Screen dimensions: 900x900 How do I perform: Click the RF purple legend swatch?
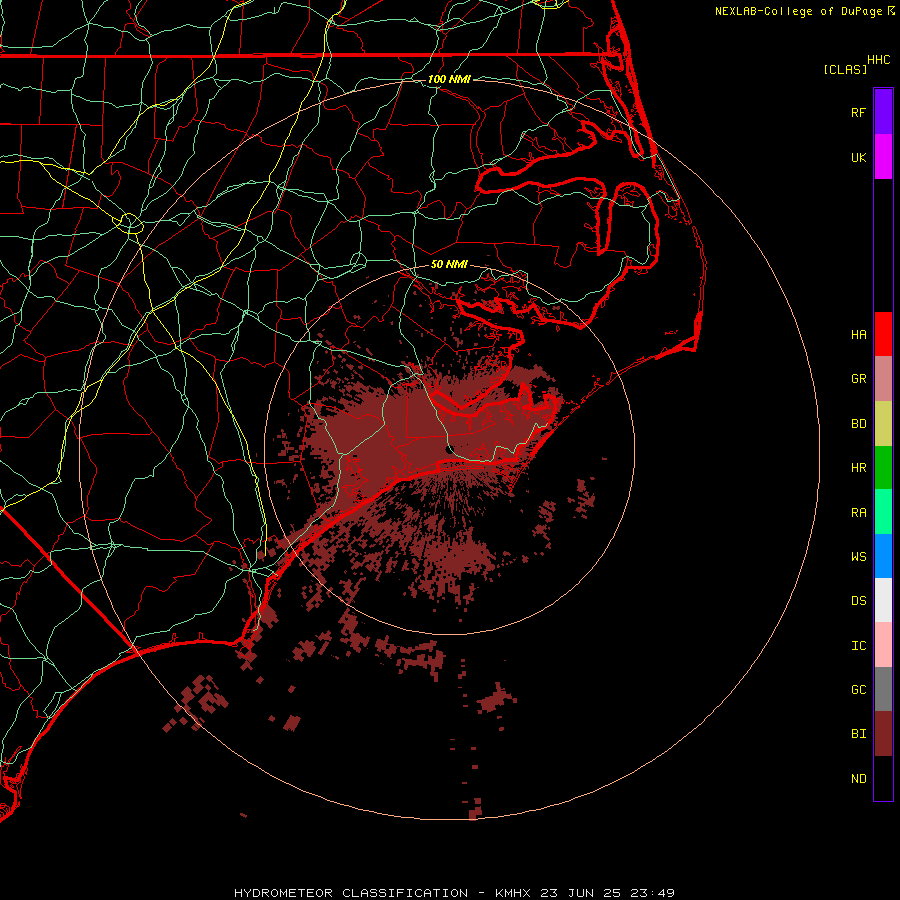(x=883, y=112)
